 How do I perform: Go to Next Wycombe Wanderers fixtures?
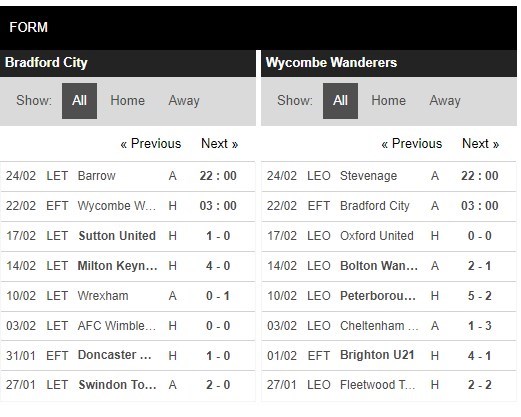pos(481,144)
